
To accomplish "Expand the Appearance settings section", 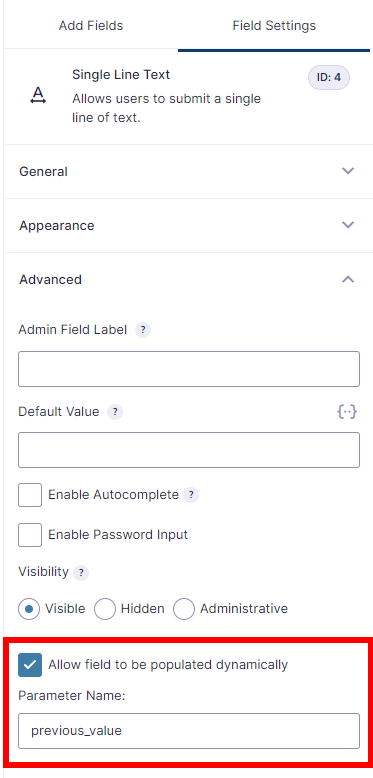I will pos(187,226).
